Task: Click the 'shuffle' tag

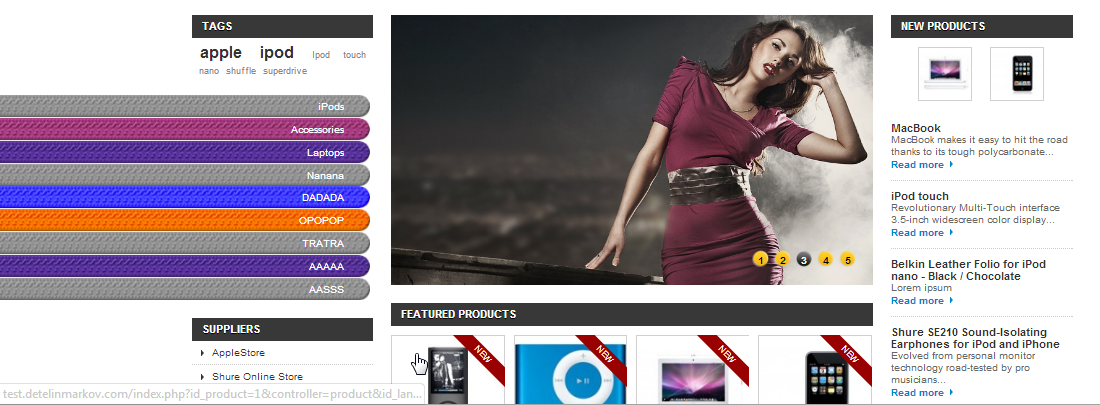Action: pos(241,71)
